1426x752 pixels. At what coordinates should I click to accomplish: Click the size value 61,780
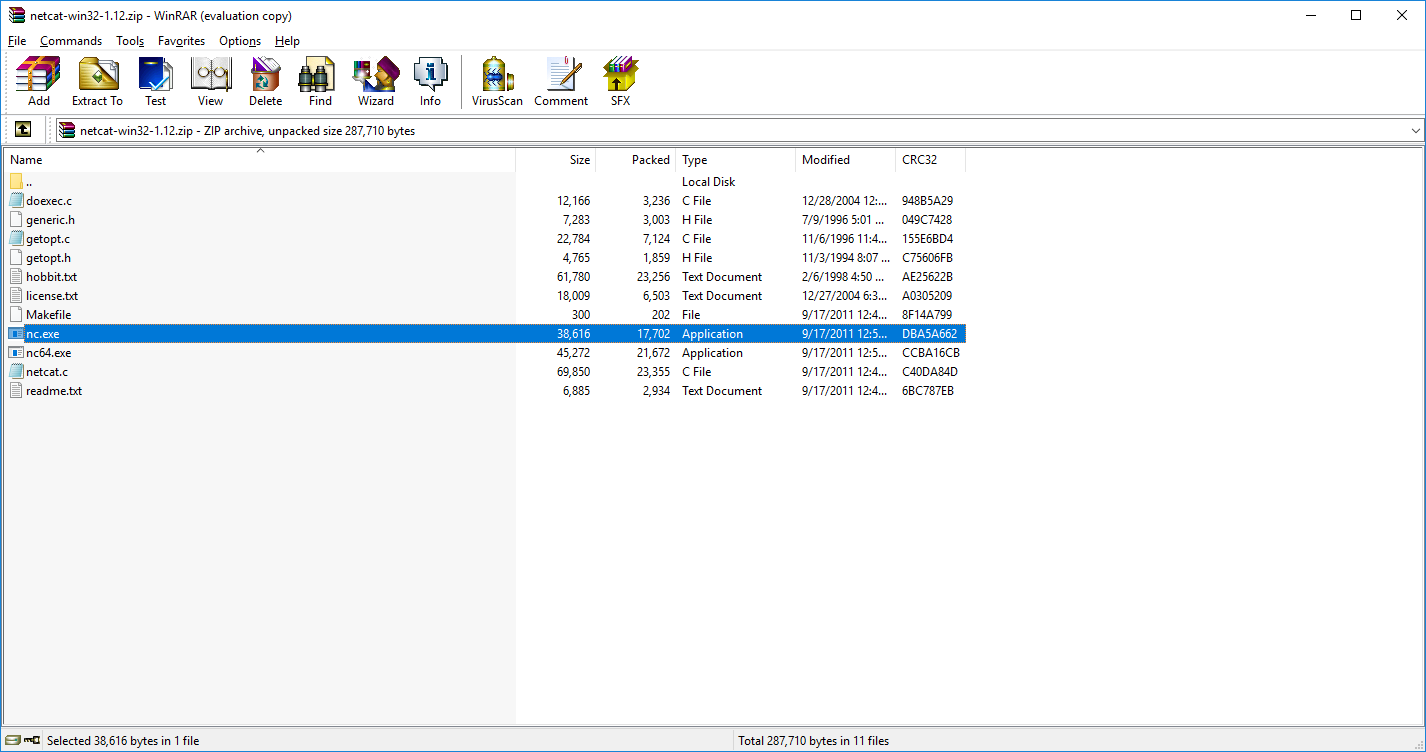[x=574, y=277]
